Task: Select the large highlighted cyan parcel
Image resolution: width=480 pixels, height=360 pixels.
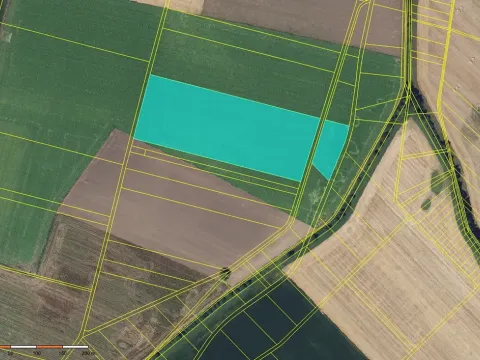Action: point(227,128)
